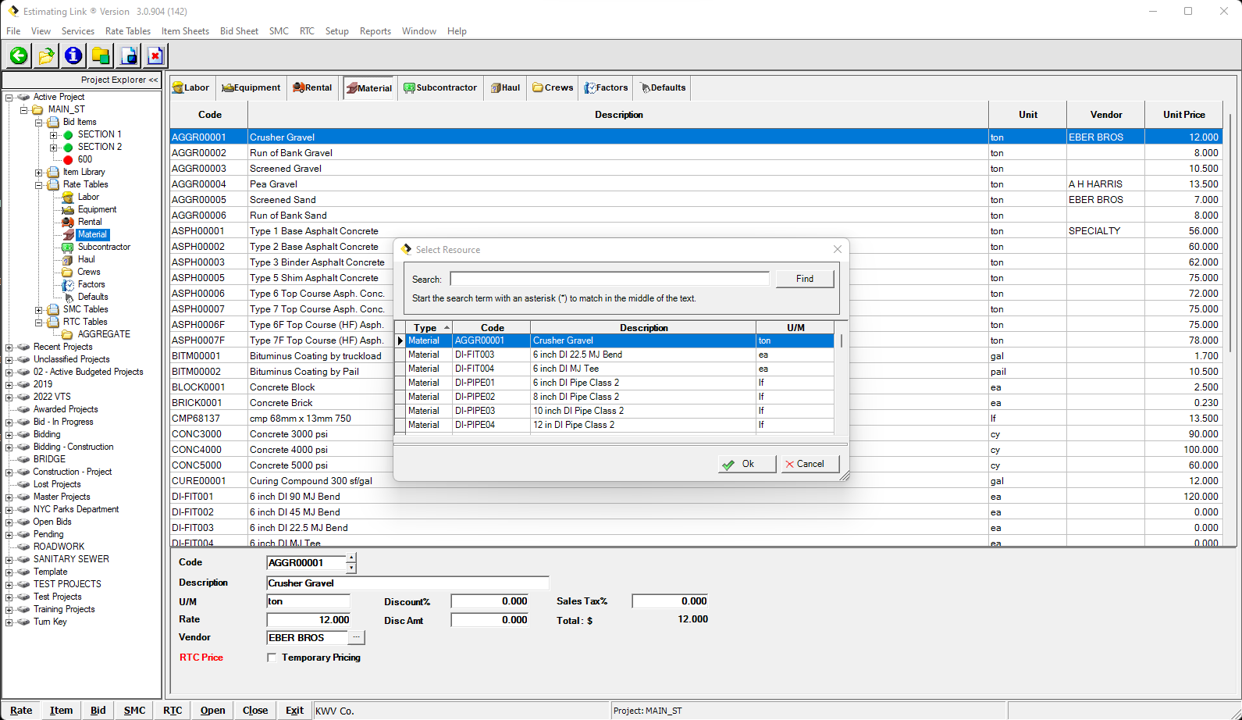Open the Equipment rate table tab
1242x720 pixels.
[x=251, y=87]
